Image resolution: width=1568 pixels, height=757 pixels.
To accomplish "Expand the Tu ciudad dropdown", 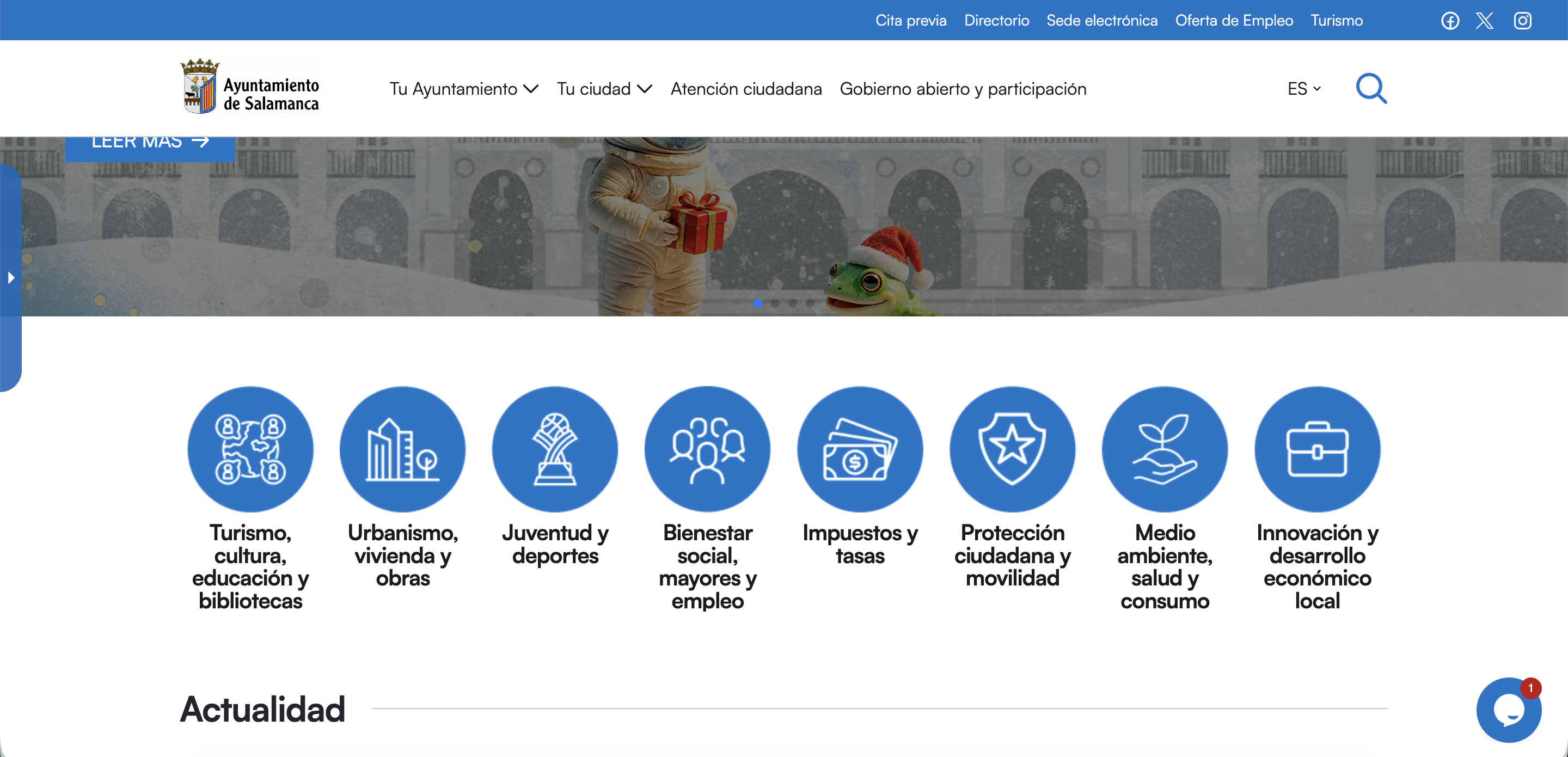I will 604,89.
